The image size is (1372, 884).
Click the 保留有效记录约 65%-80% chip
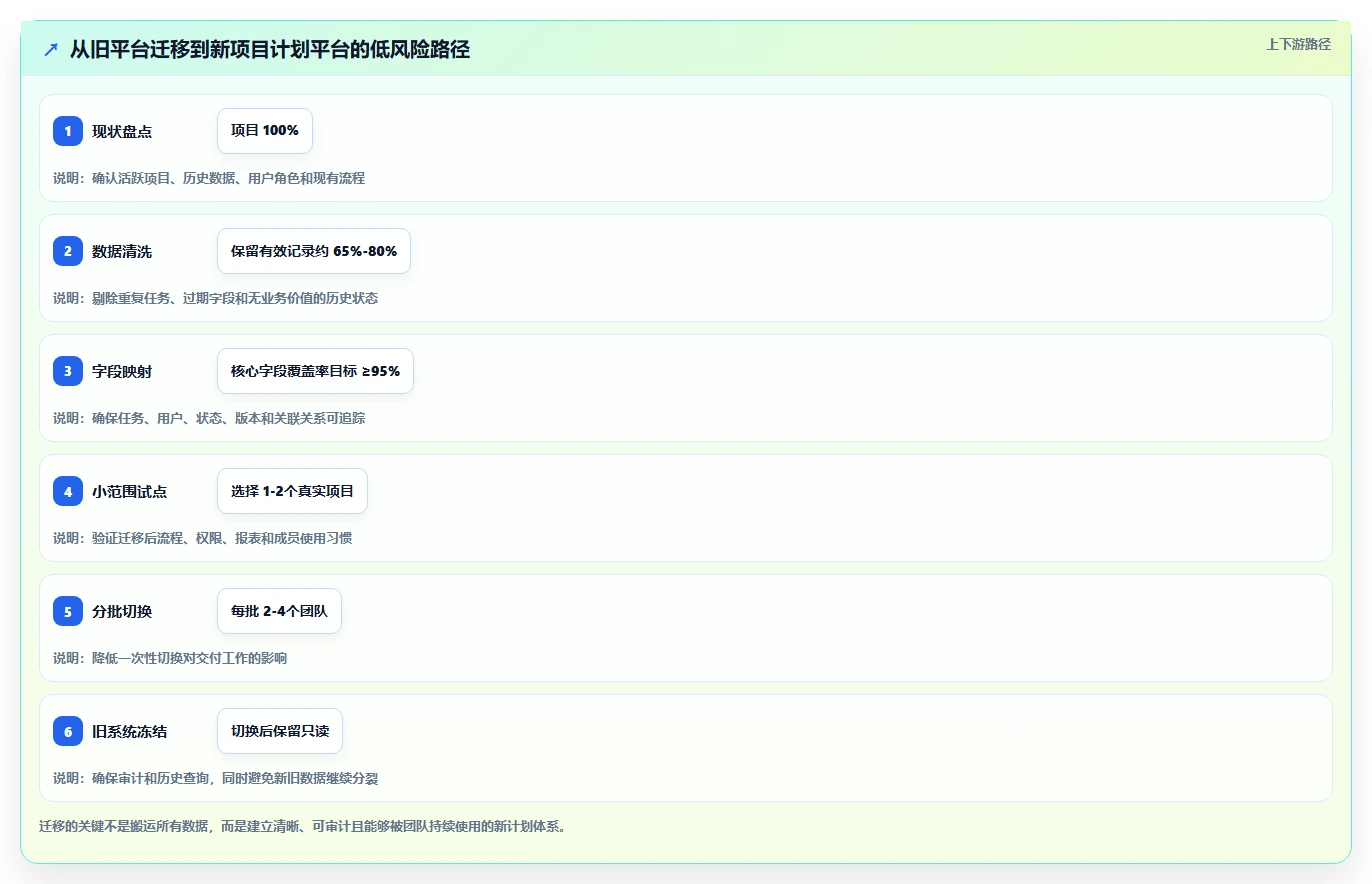(x=314, y=251)
